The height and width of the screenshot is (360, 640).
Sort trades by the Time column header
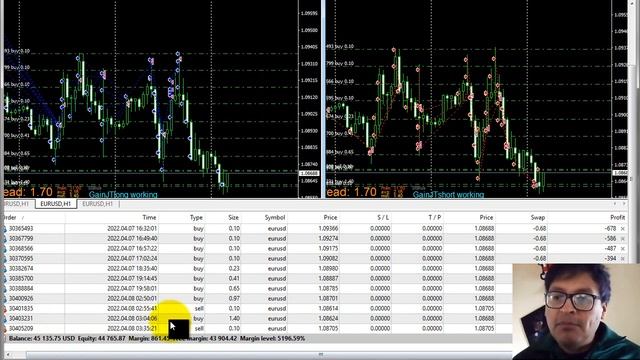coord(149,218)
